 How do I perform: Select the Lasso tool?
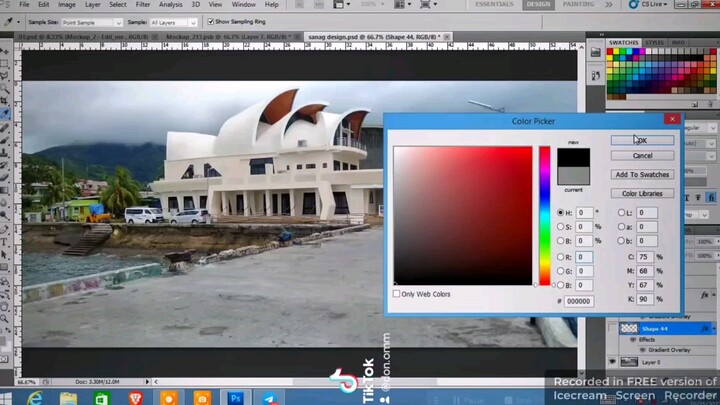(5, 75)
